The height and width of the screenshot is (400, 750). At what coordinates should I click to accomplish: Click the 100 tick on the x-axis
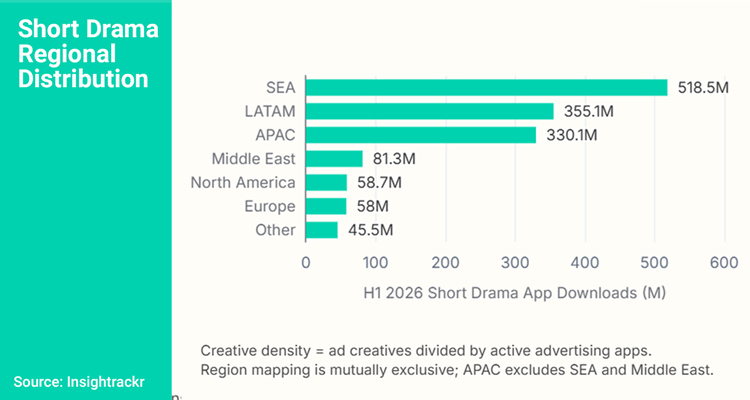coord(375,263)
